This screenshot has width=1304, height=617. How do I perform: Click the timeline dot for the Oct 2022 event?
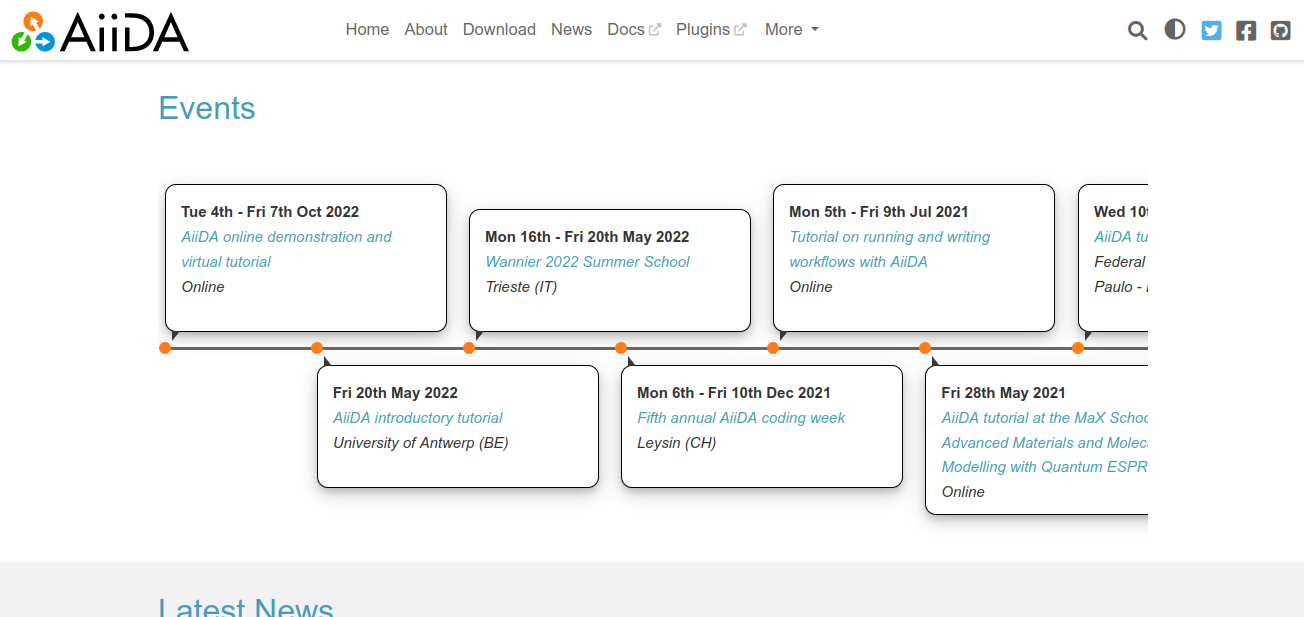[x=165, y=348]
